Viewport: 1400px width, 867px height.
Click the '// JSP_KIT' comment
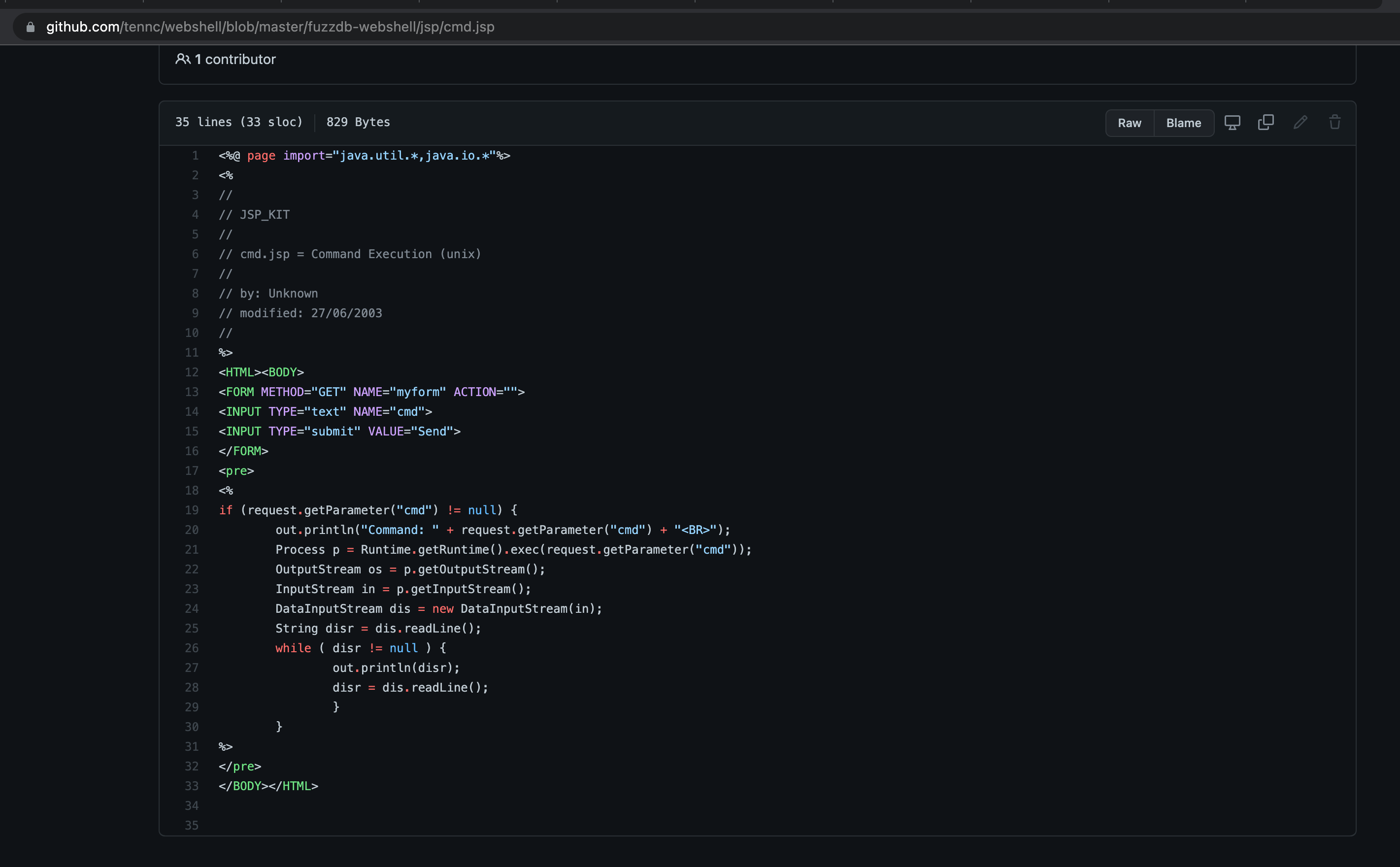[254, 214]
